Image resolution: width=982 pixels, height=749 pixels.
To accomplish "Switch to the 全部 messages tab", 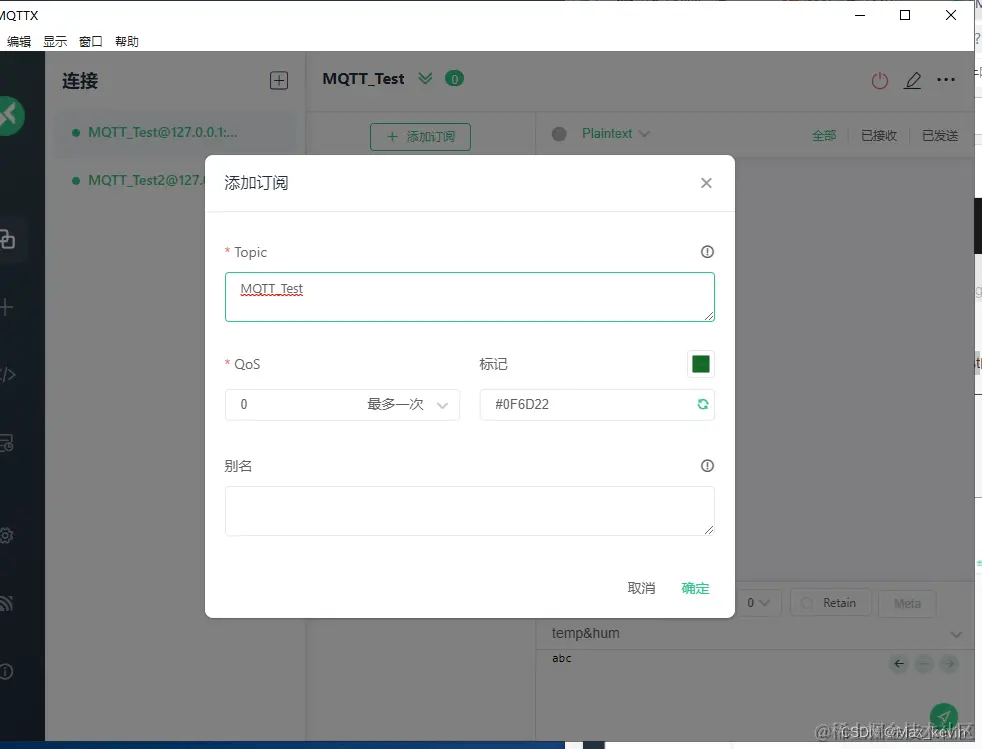I will click(824, 135).
